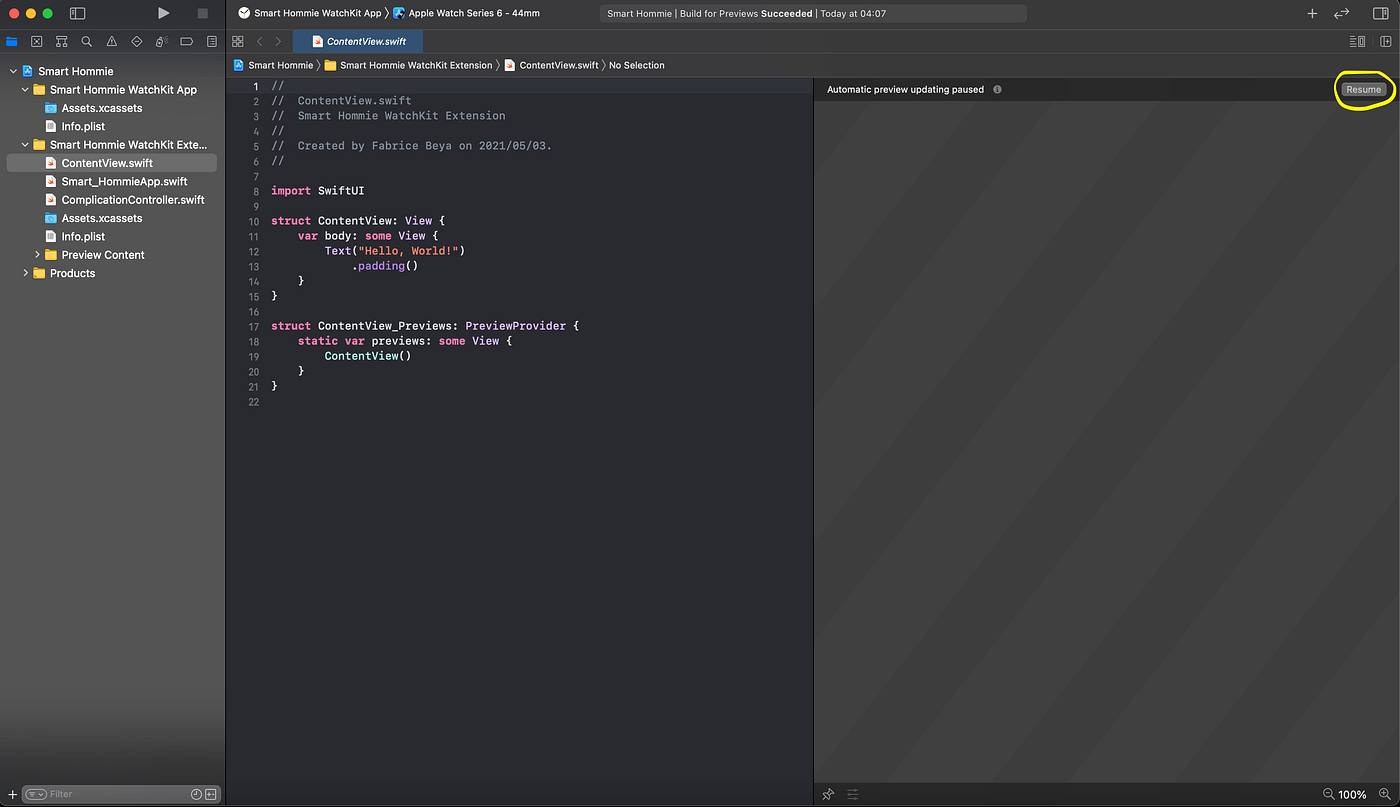Show the Breakpoint navigator
The height and width of the screenshot is (807, 1400).
pyautogui.click(x=186, y=42)
